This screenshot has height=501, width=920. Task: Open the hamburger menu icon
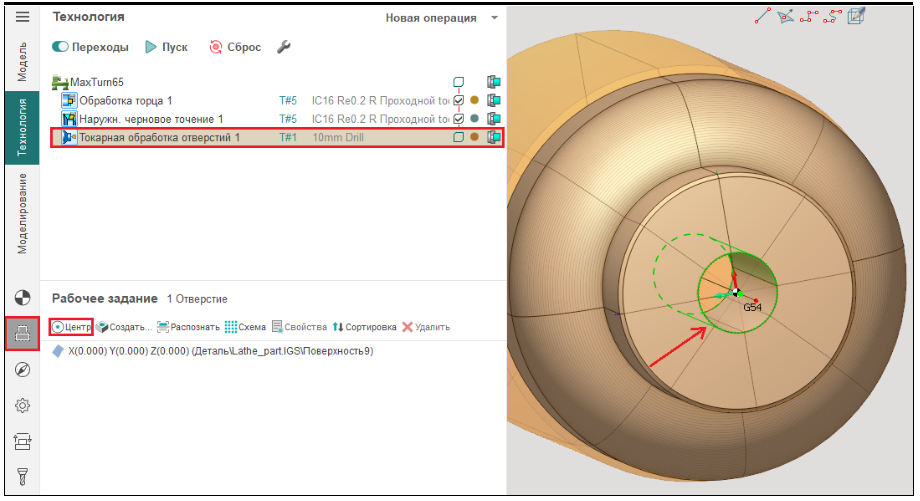(22, 17)
